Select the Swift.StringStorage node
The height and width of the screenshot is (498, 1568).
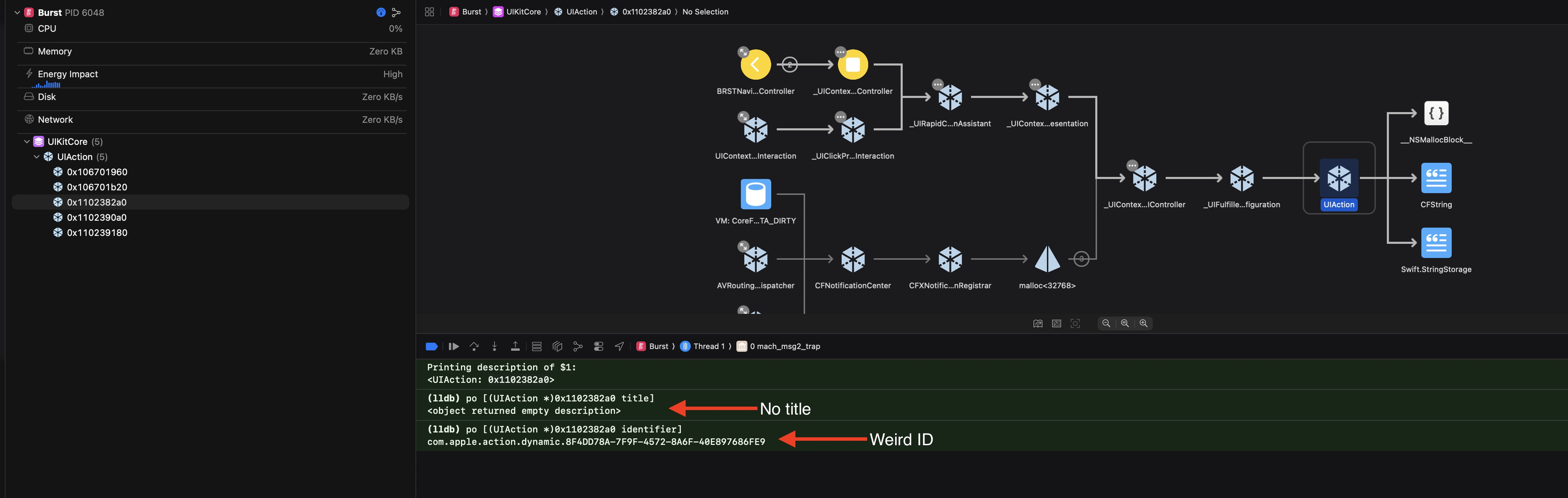pos(1437,242)
